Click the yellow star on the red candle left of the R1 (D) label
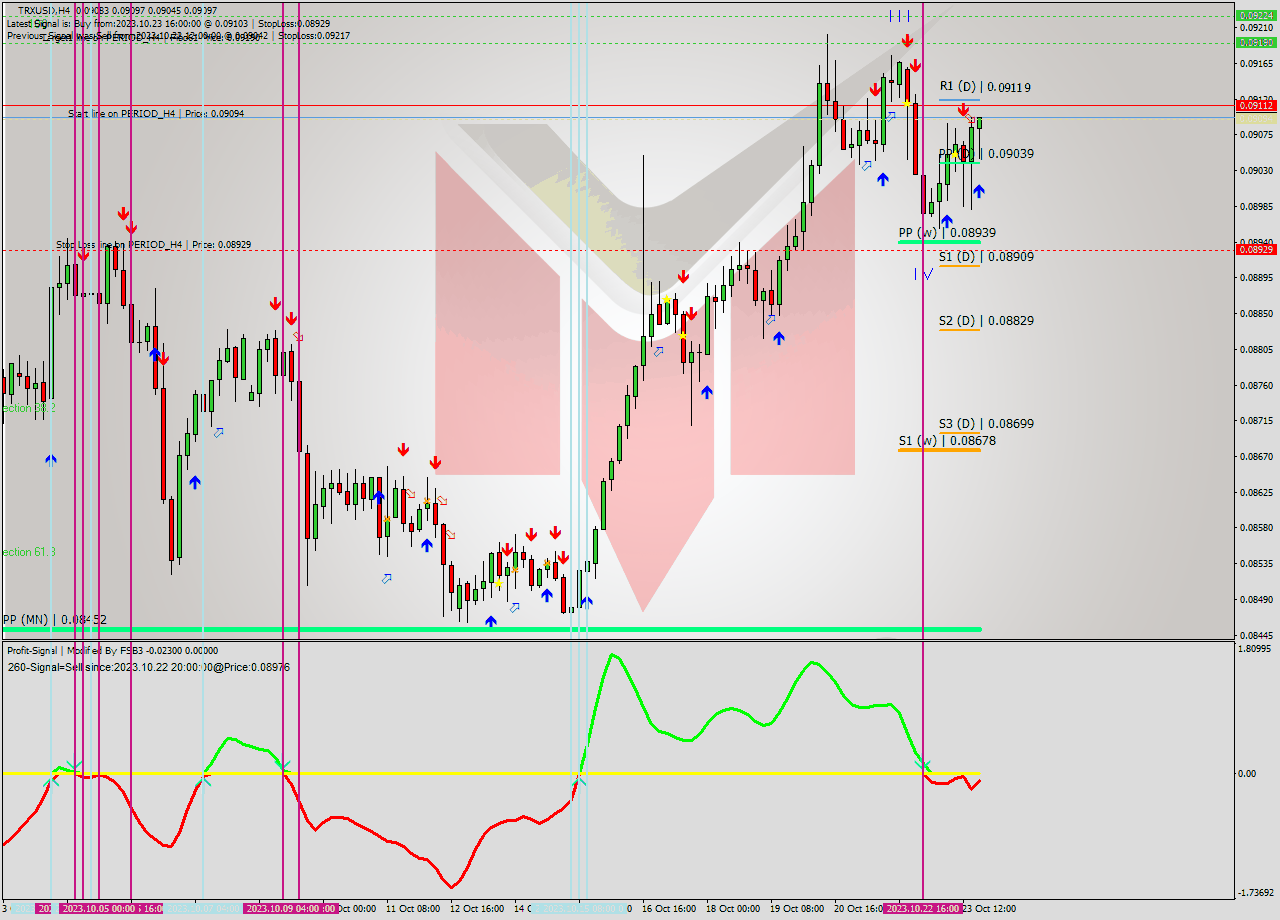Viewport: 1280px width, 920px height. point(907,103)
